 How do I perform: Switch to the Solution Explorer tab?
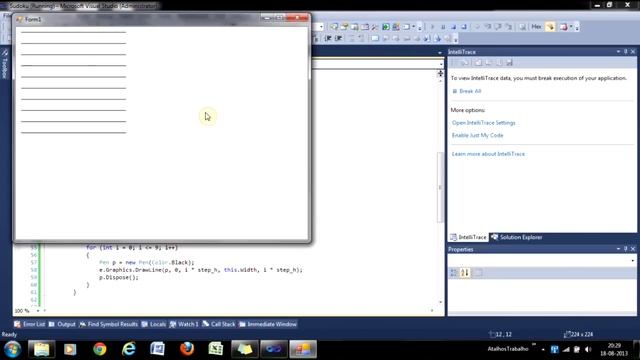click(x=517, y=237)
